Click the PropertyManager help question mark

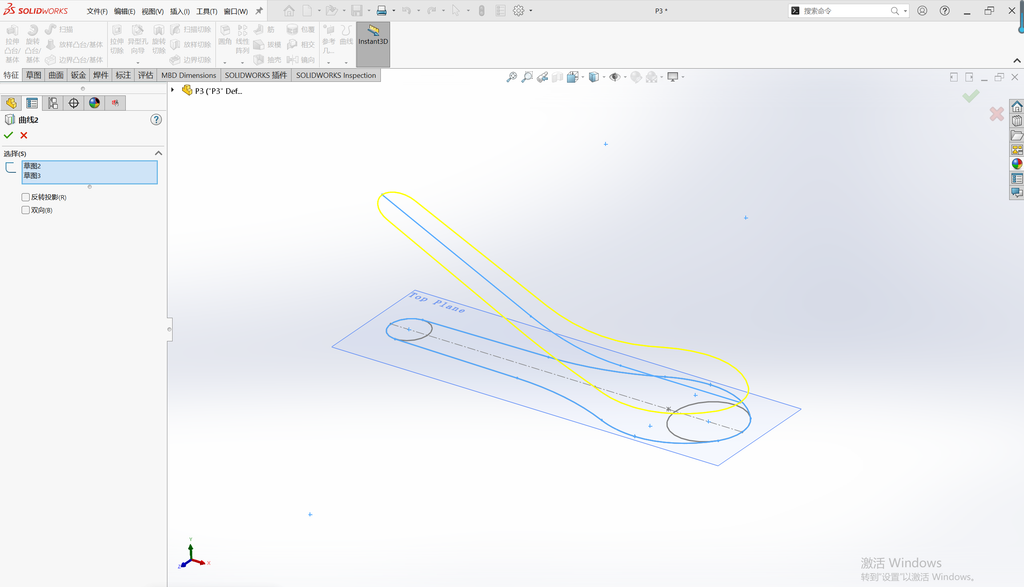[156, 119]
